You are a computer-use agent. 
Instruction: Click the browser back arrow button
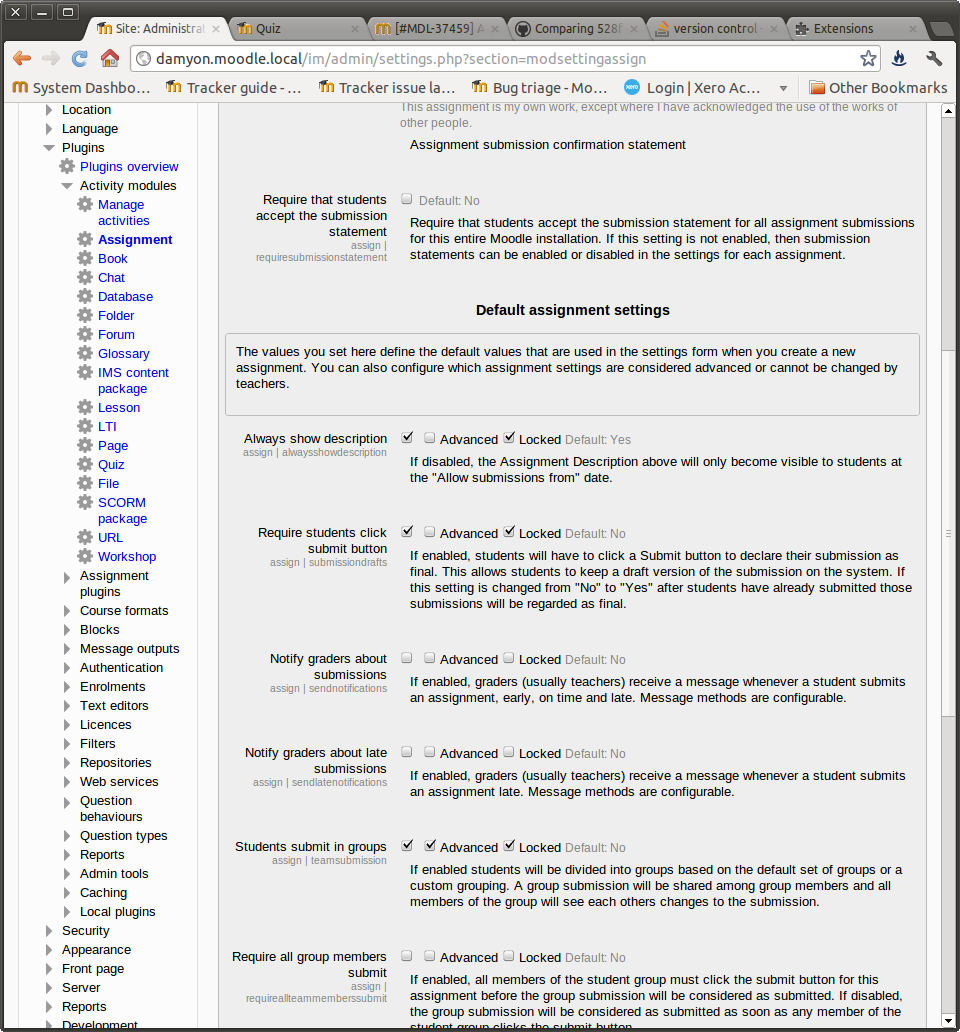tap(22, 59)
